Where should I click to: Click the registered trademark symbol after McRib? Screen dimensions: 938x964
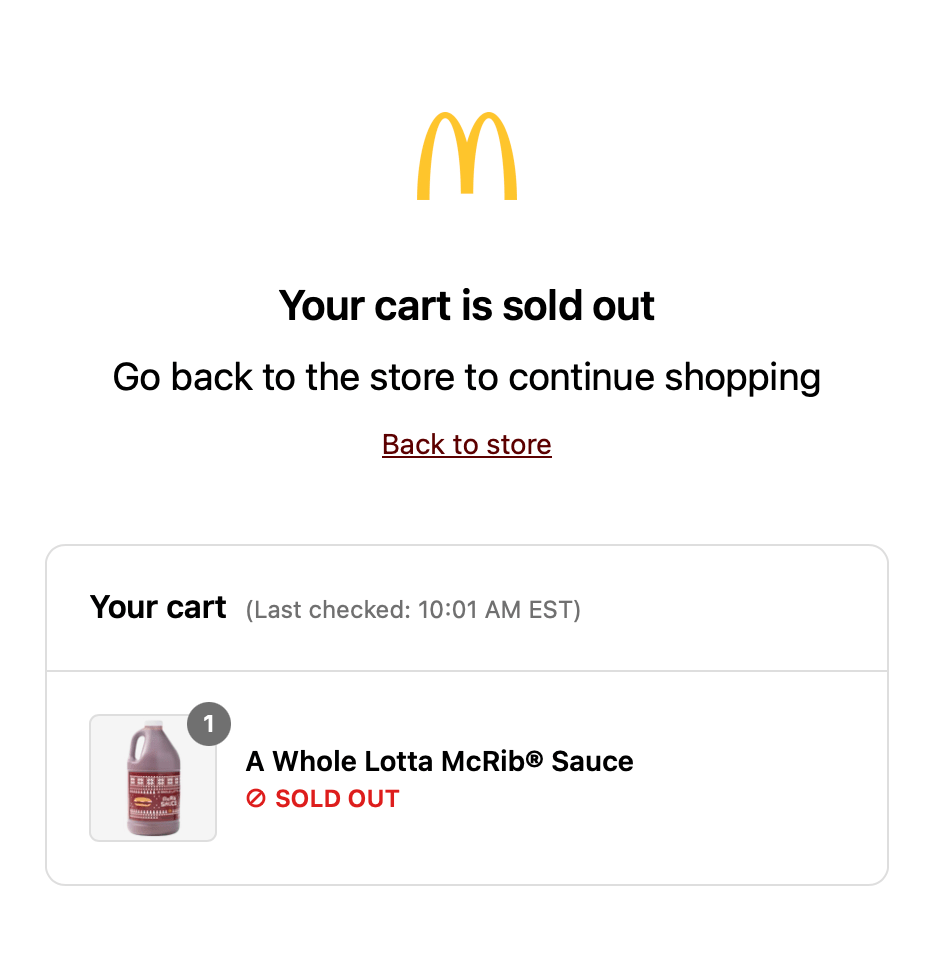(x=534, y=760)
